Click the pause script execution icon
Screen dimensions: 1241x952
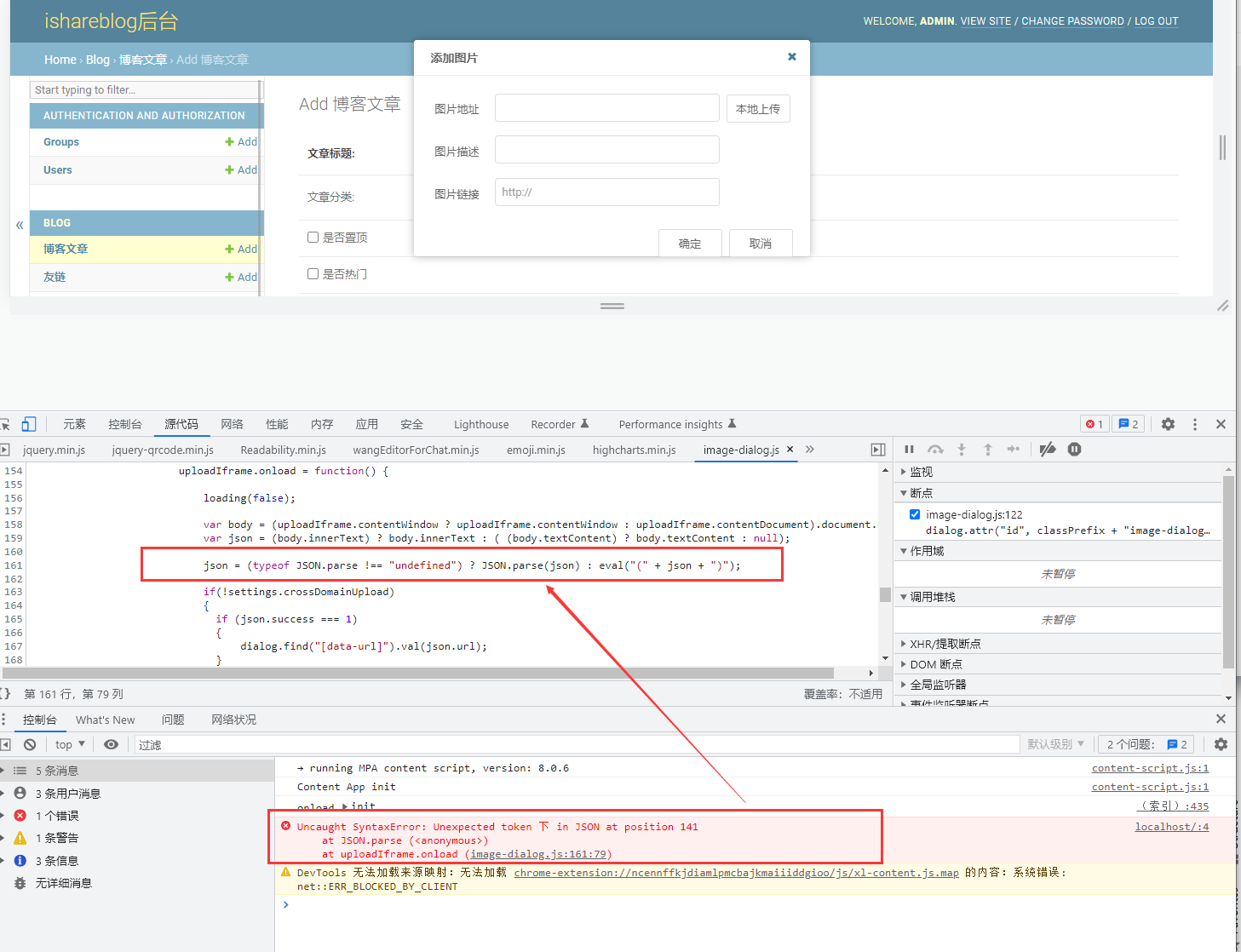tap(909, 450)
